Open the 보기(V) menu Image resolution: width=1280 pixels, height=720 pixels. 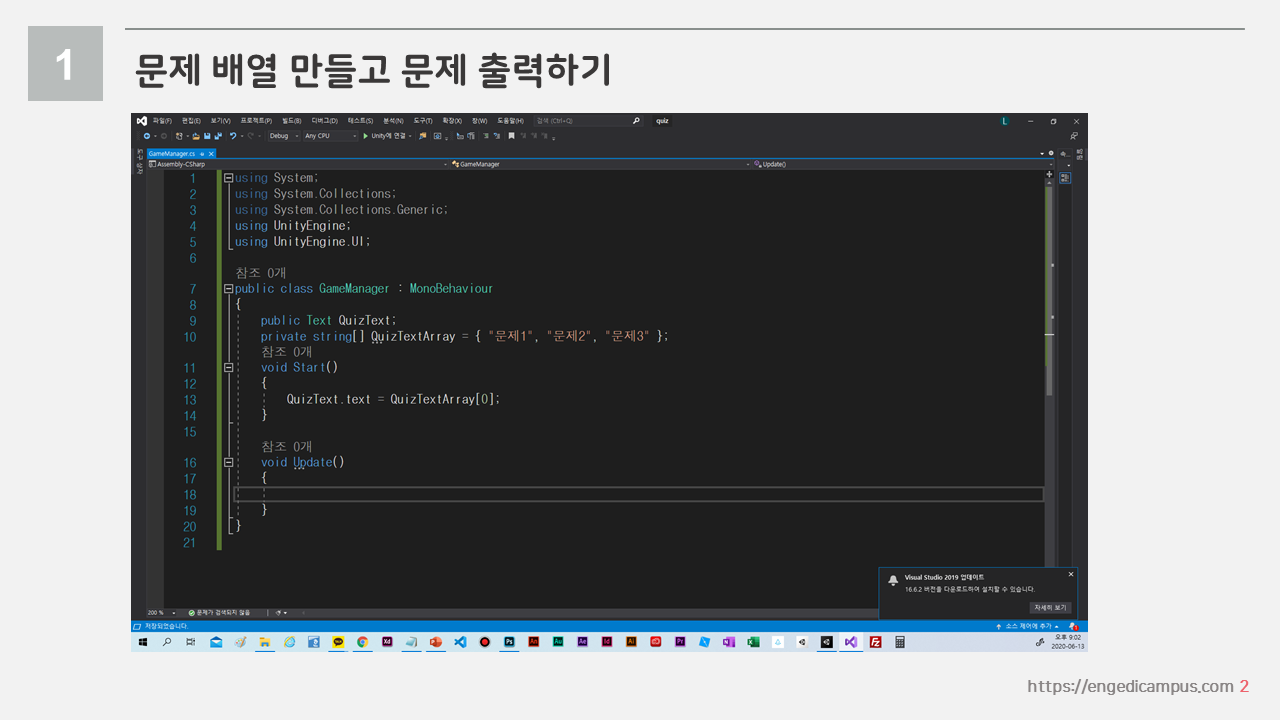(220, 121)
